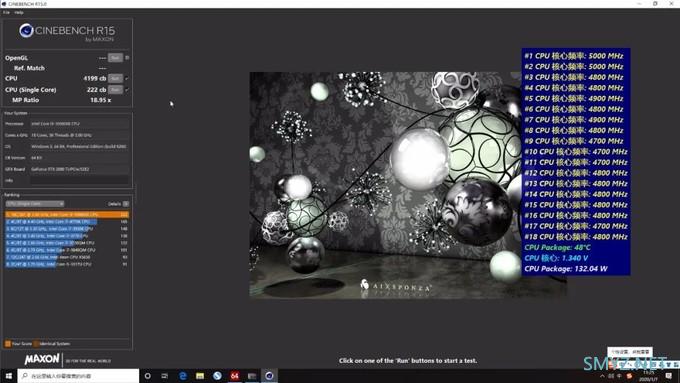
Task: Toggle the CPU (Single Core) test checkbox
Action: tap(127, 90)
